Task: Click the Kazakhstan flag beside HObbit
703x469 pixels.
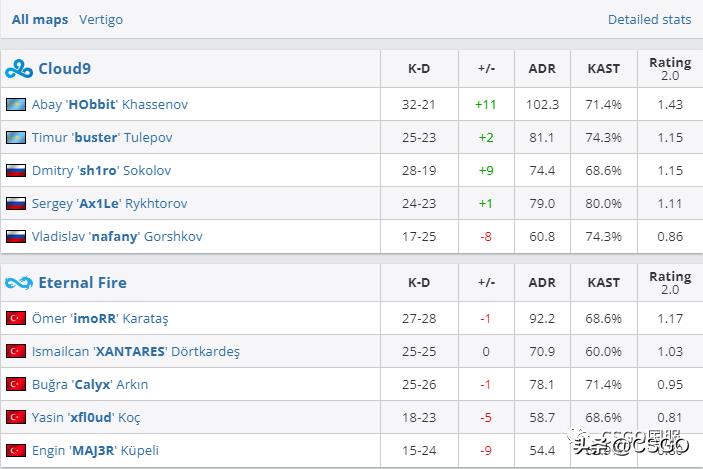Action: [x=16, y=105]
